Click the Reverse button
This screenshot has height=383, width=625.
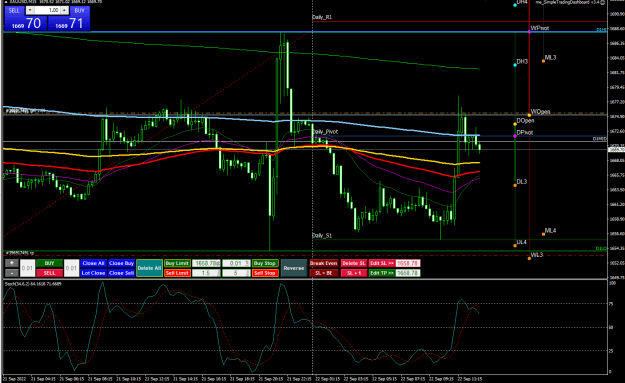[294, 268]
